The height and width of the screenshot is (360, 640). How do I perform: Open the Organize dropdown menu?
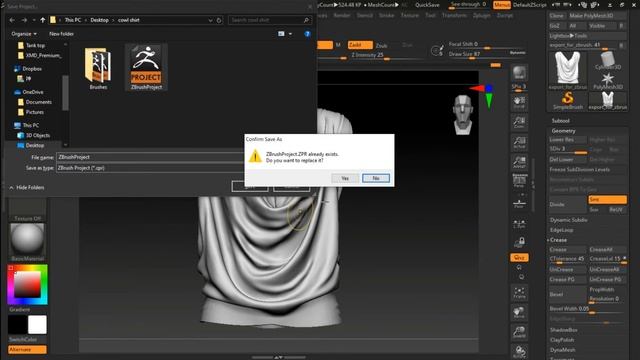tap(24, 34)
